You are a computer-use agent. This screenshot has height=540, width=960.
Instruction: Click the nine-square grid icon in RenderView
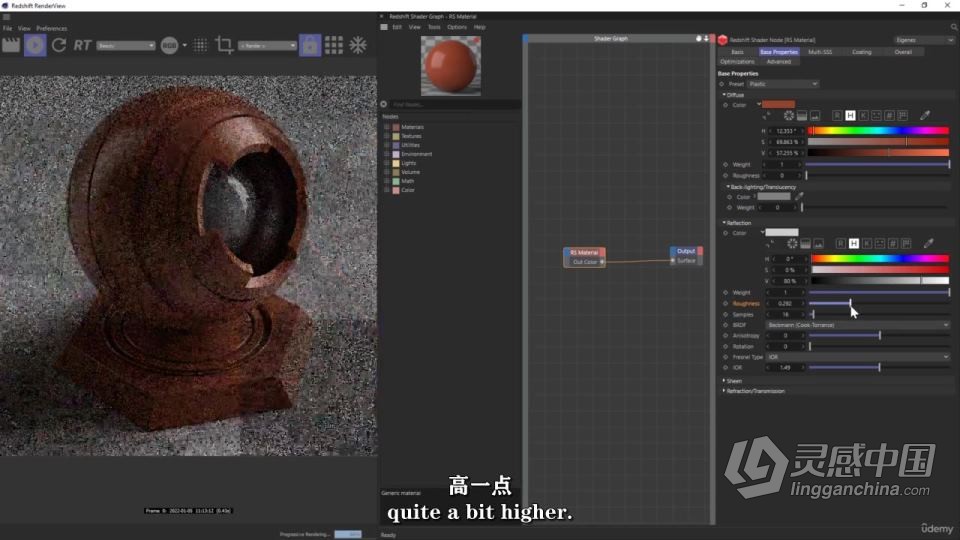click(x=334, y=45)
